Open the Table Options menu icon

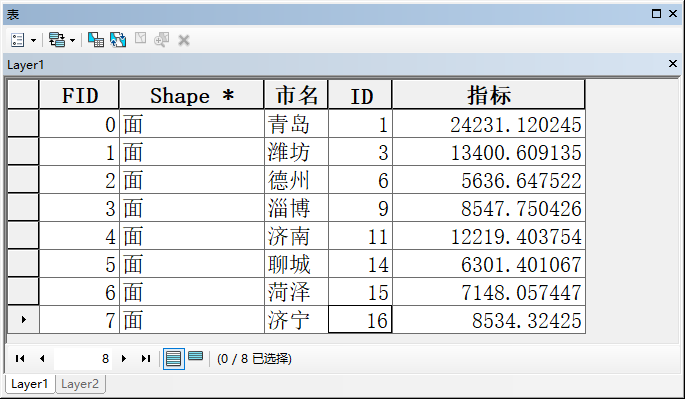17,40
